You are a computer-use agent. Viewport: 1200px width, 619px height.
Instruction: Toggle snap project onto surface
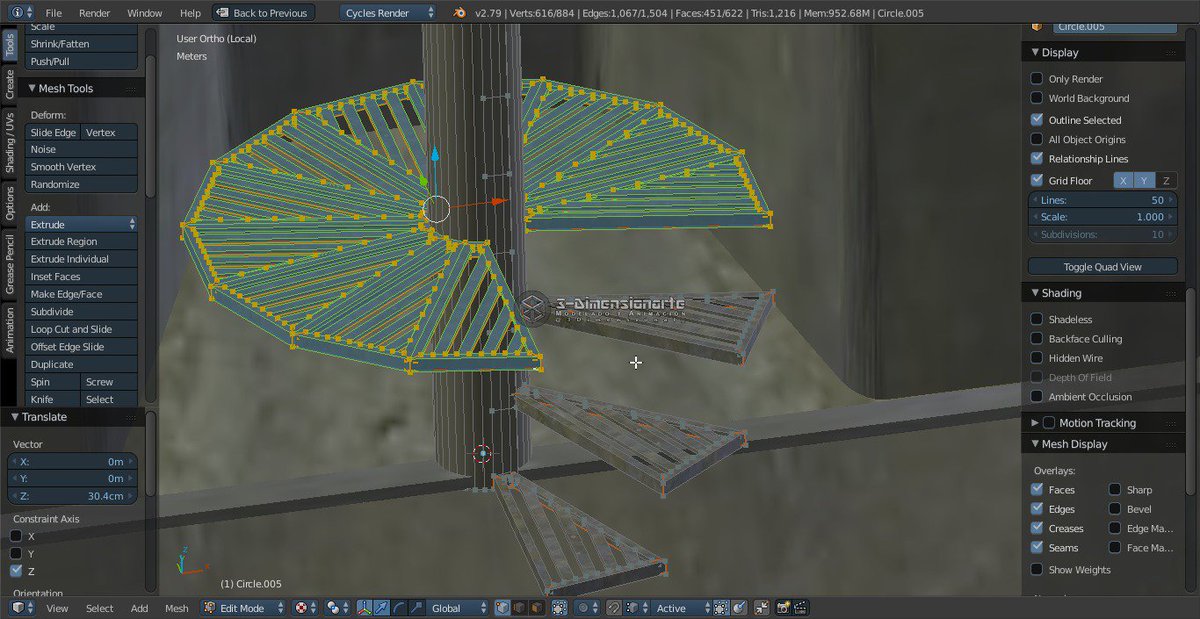click(738, 608)
